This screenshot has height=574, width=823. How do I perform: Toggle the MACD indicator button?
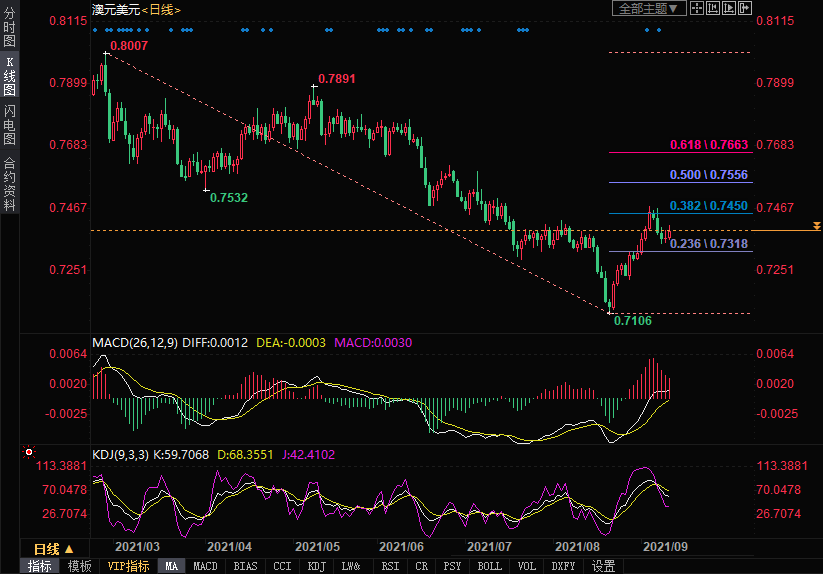point(205,566)
